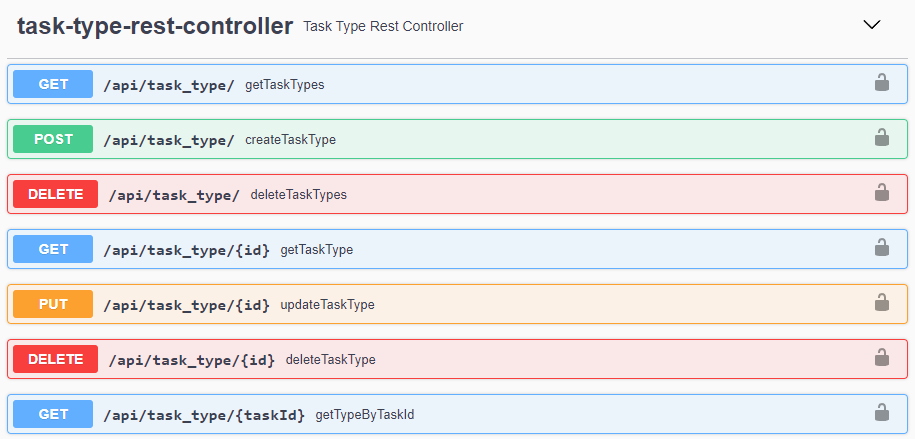The image size is (915, 439).
Task: Click the GET badge for getTaskType
Action: pyautogui.click(x=53, y=249)
